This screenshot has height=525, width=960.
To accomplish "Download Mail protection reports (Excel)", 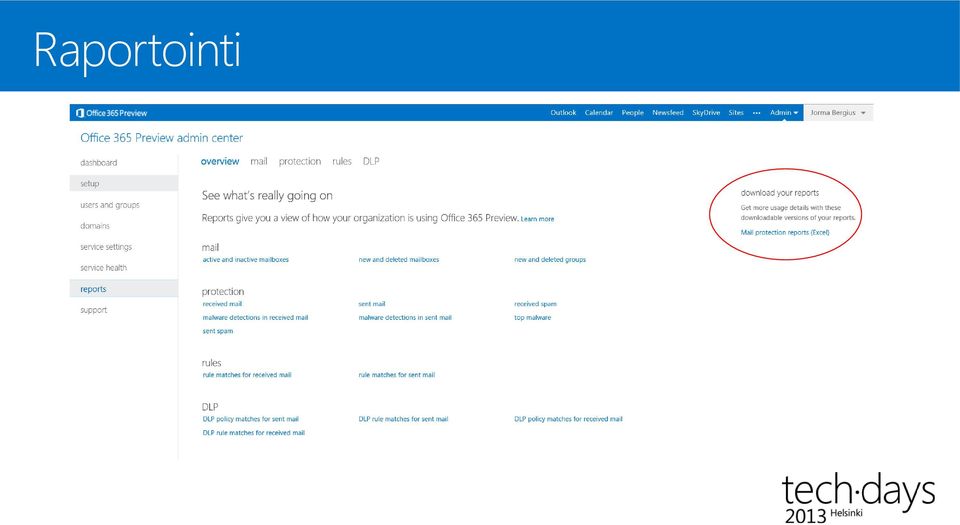I will tap(785, 233).
